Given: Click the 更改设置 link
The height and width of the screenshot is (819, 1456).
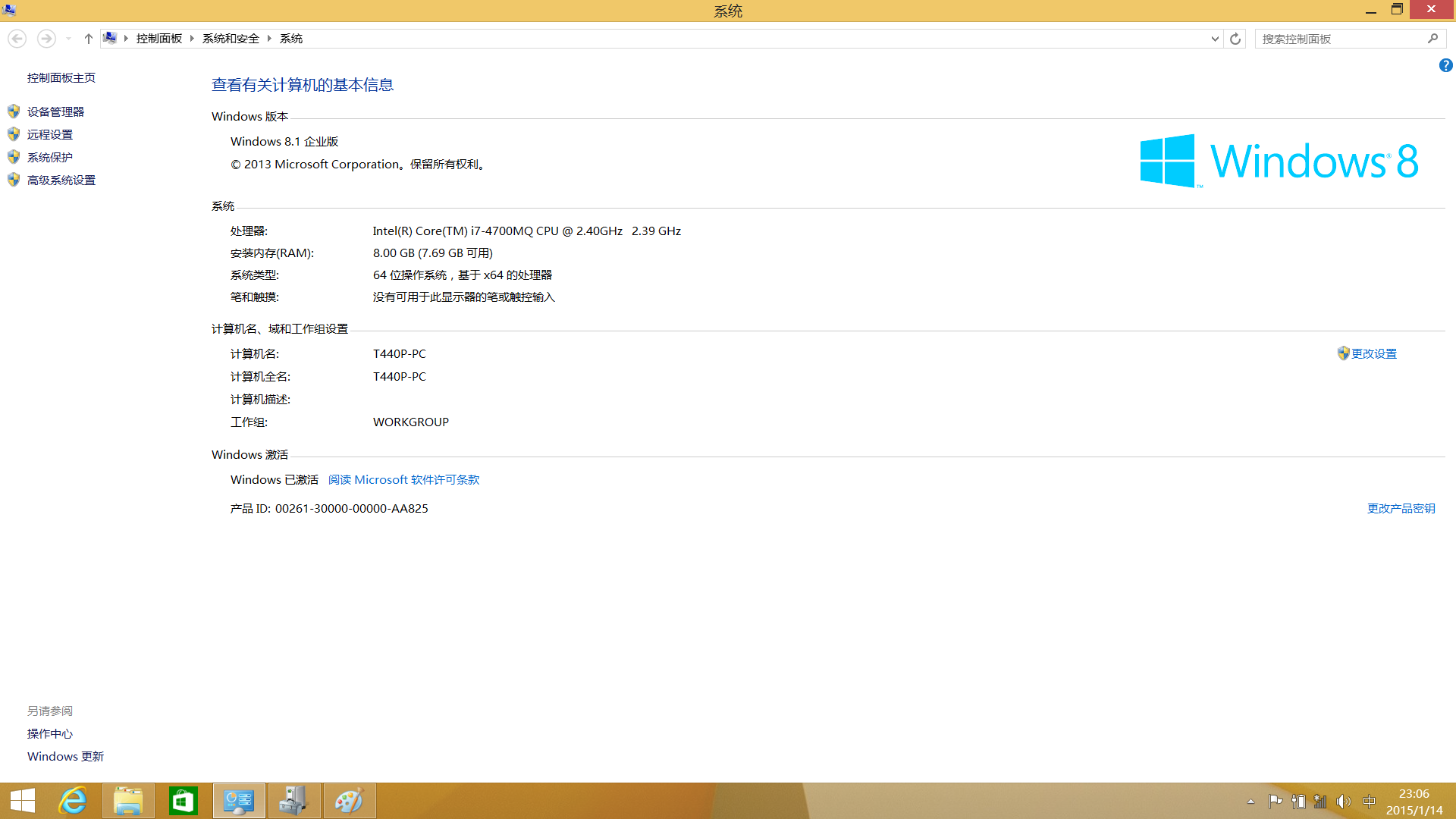Looking at the screenshot, I should tap(1373, 354).
